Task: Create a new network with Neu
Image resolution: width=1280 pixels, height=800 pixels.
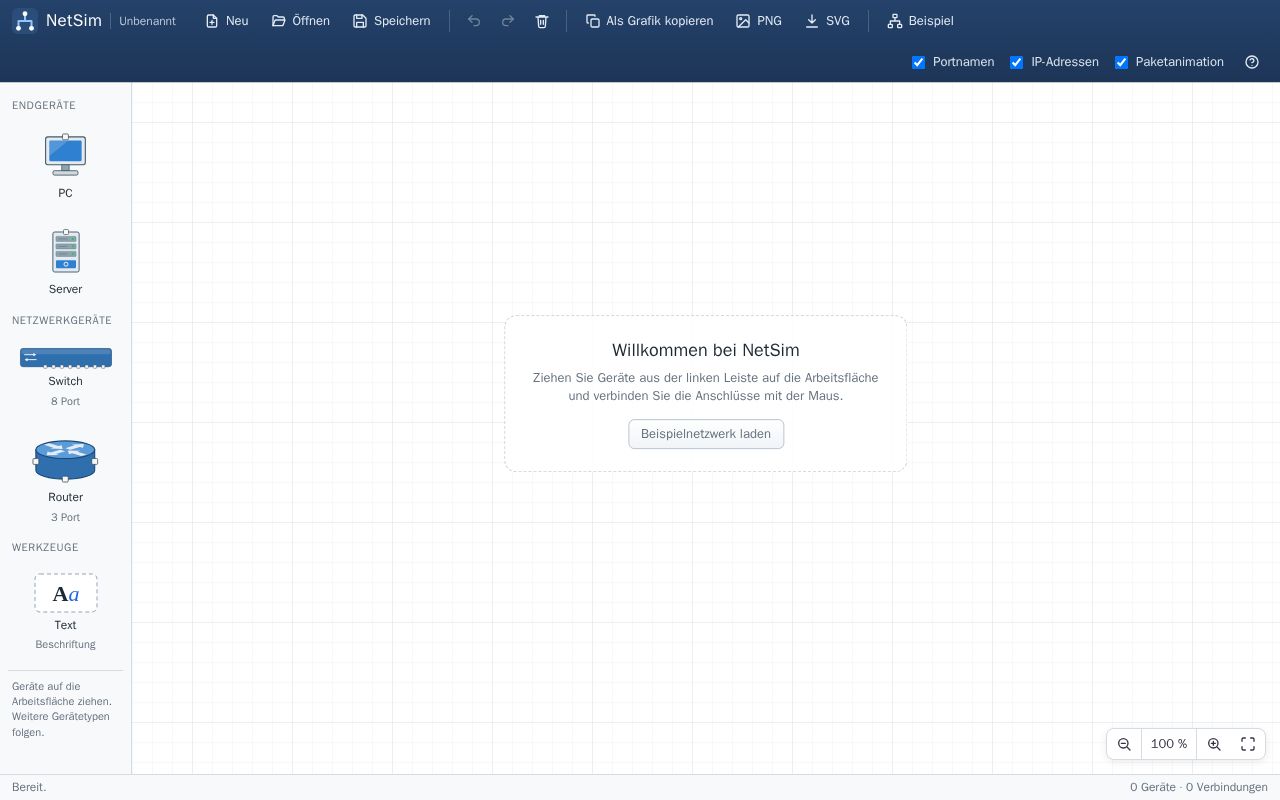Action: (227, 21)
